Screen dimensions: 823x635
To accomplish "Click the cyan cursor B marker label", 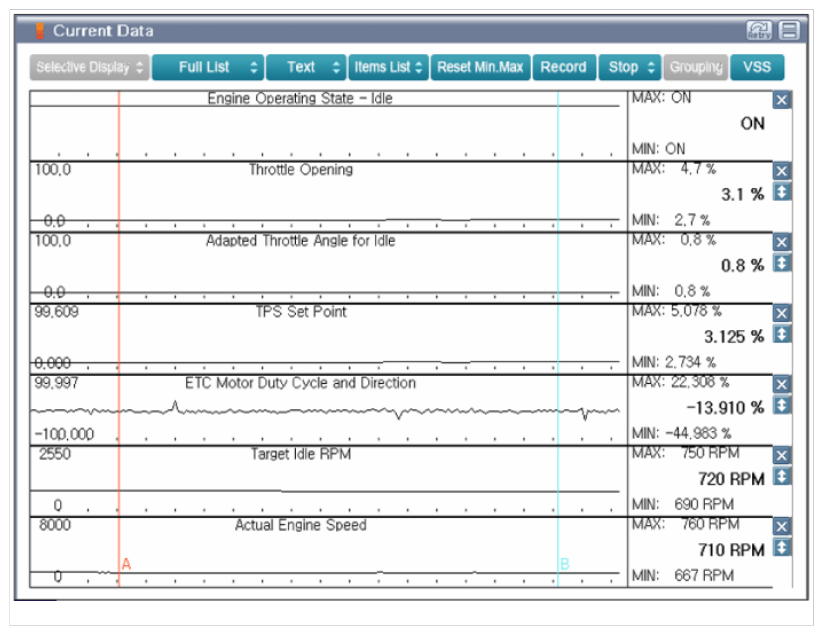I will click(564, 565).
